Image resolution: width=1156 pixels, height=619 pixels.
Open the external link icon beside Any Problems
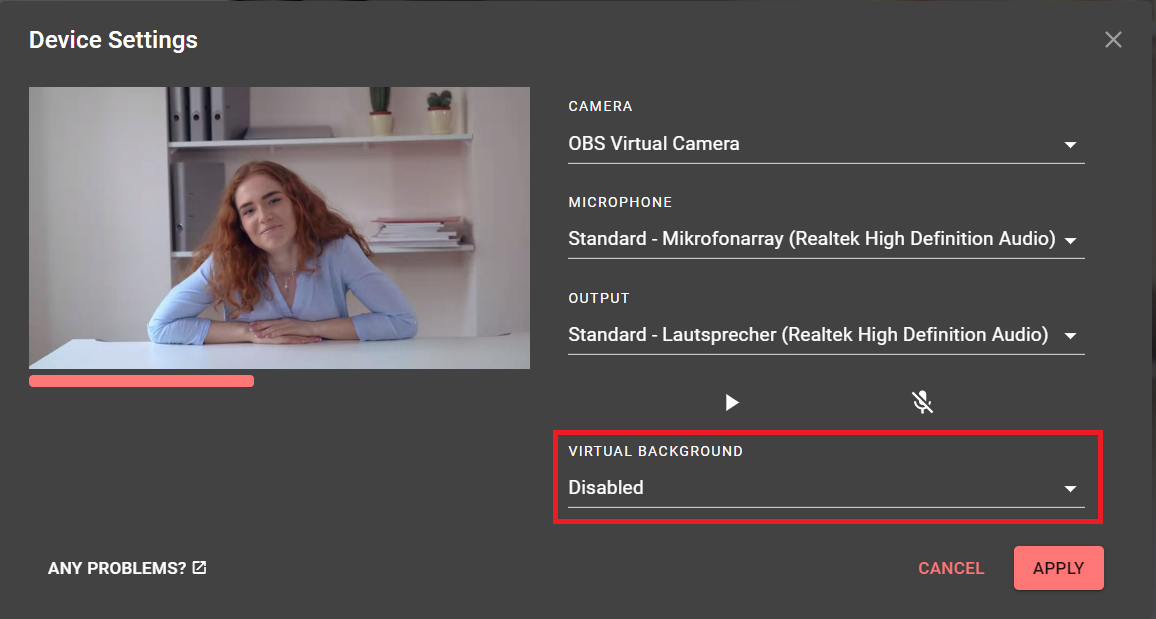(199, 567)
